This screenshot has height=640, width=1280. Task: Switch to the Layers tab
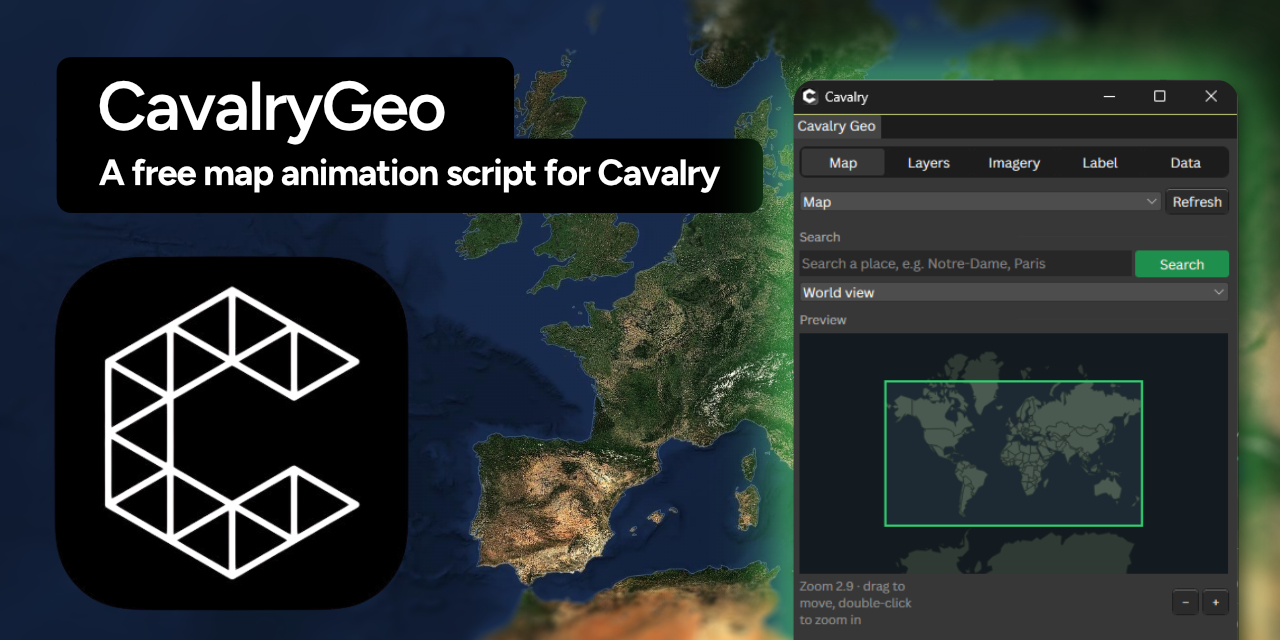[x=928, y=163]
